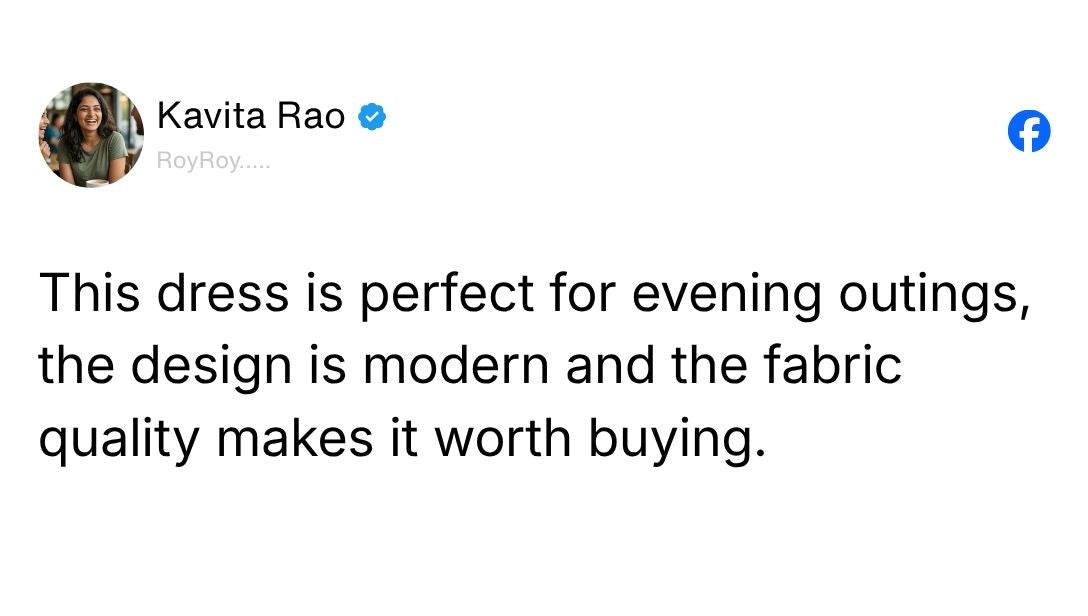Click the RoyRoy..... subtitle text
The width and height of the screenshot is (1088, 616).
[x=213, y=161]
